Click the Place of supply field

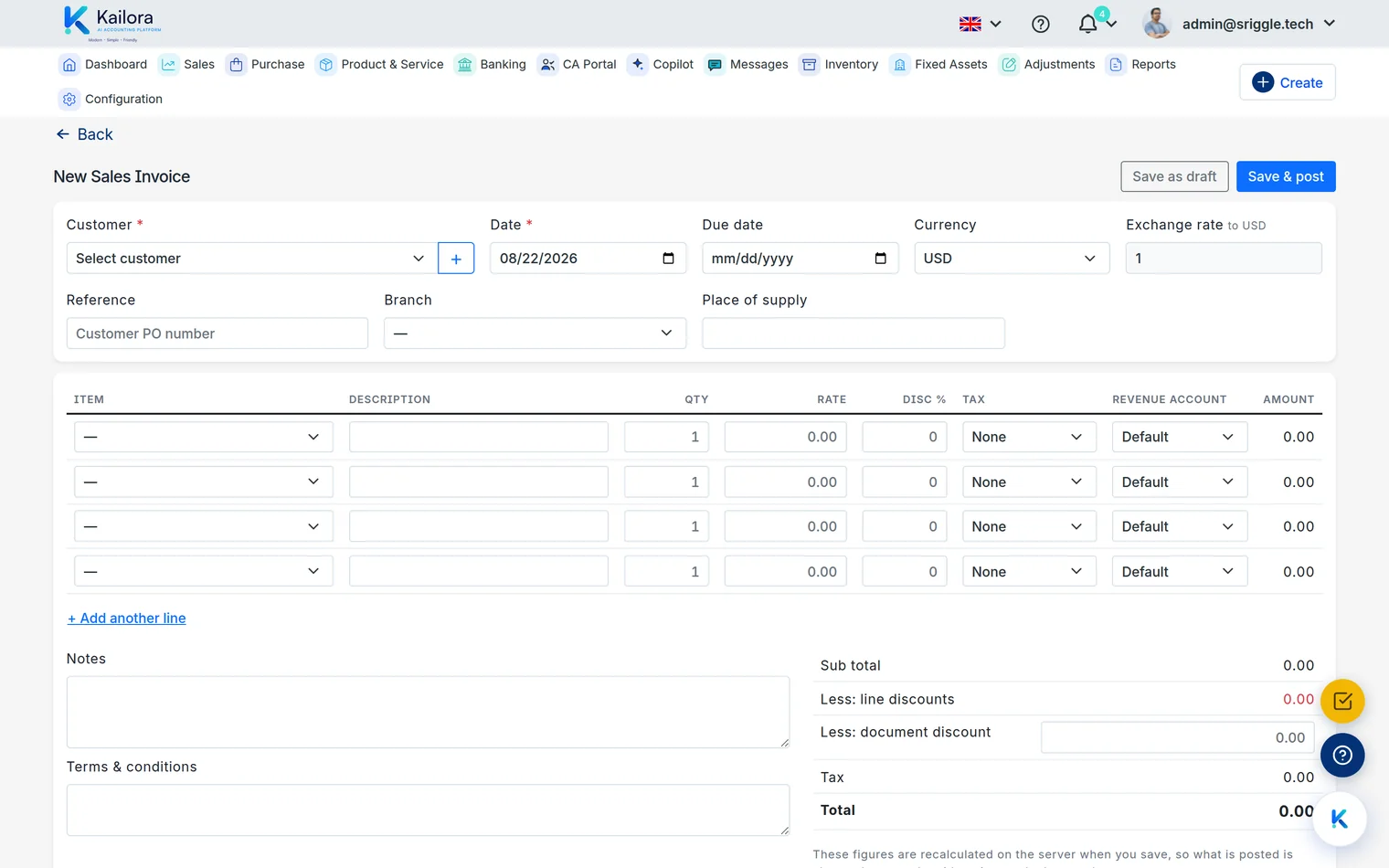coord(854,333)
